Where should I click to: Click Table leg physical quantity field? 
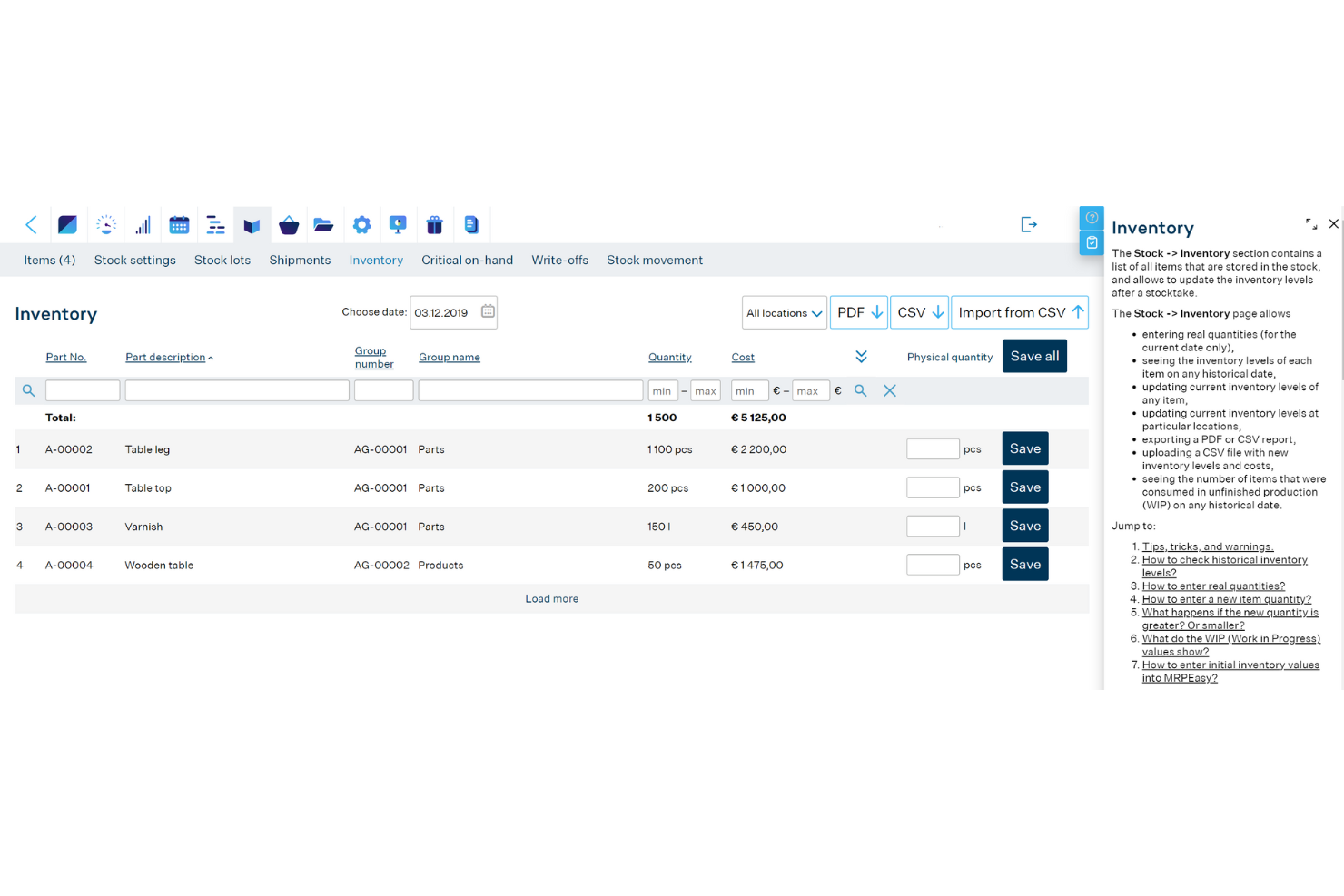tap(933, 449)
